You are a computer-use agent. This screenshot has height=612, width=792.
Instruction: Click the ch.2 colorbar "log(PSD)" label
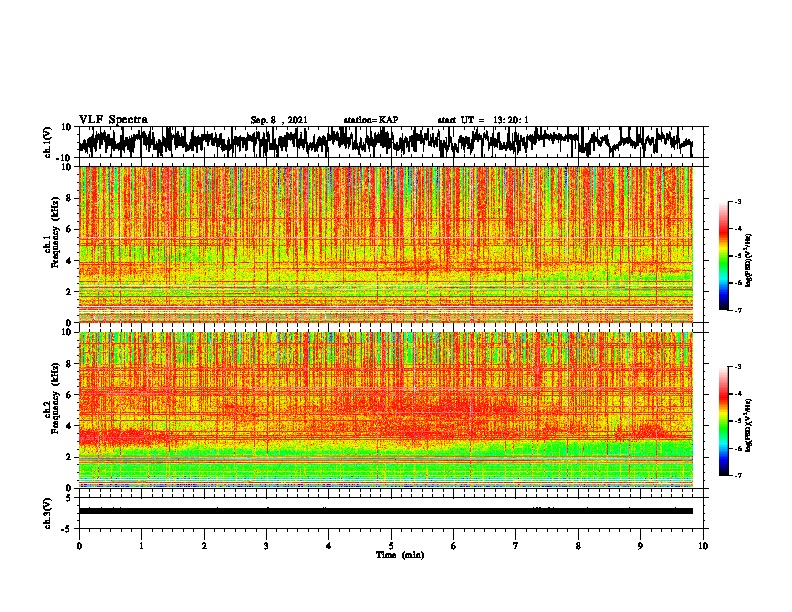tap(749, 425)
